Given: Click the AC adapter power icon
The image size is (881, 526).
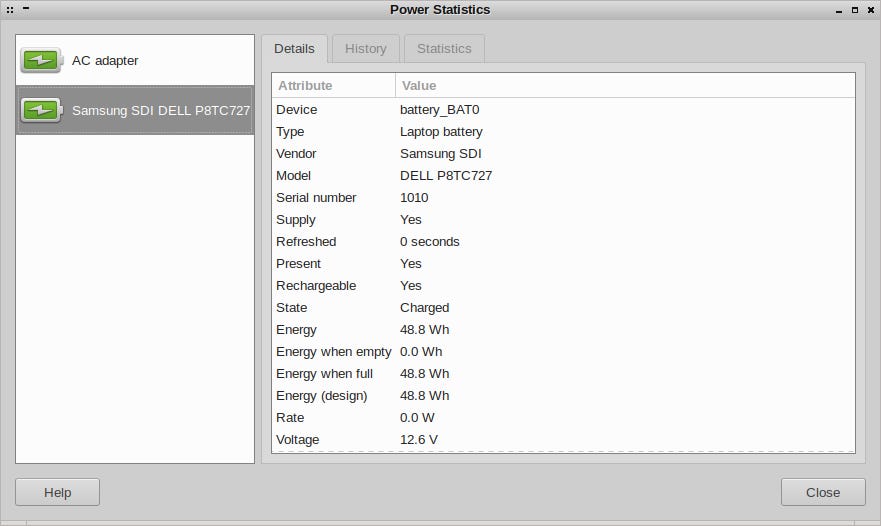Looking at the screenshot, I should click(x=41, y=60).
